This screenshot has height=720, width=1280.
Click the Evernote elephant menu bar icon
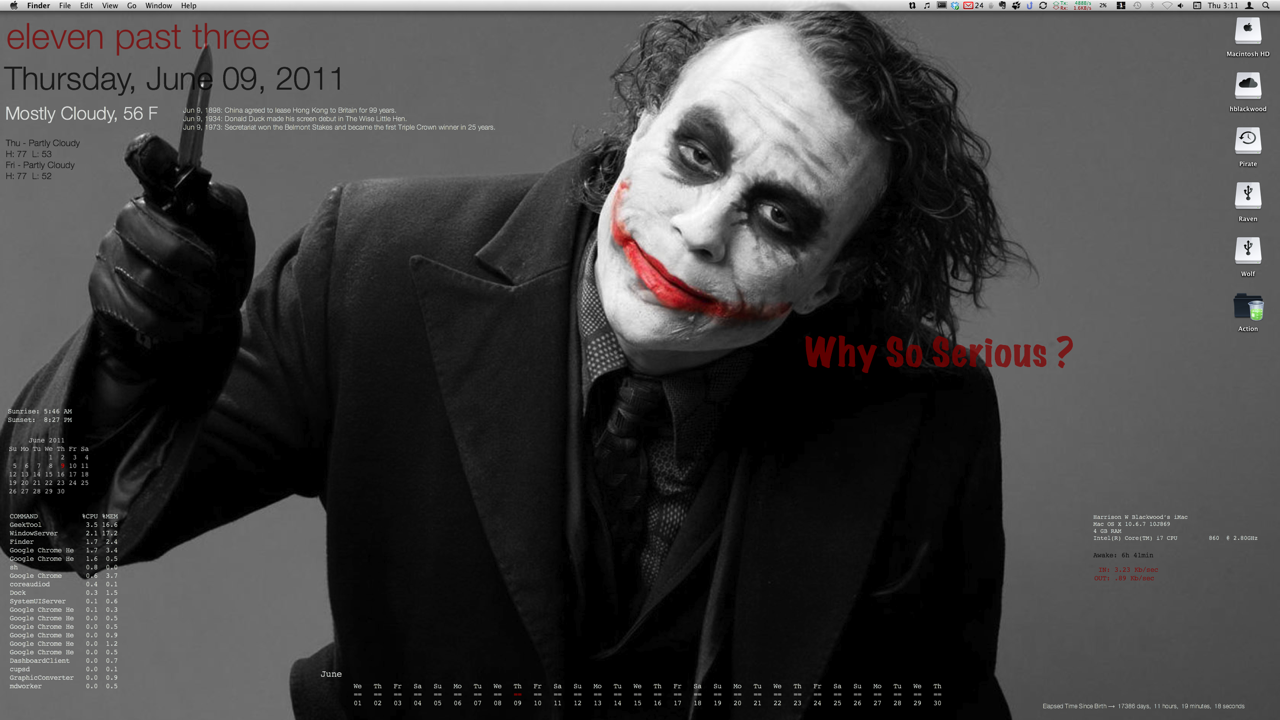click(x=1002, y=6)
